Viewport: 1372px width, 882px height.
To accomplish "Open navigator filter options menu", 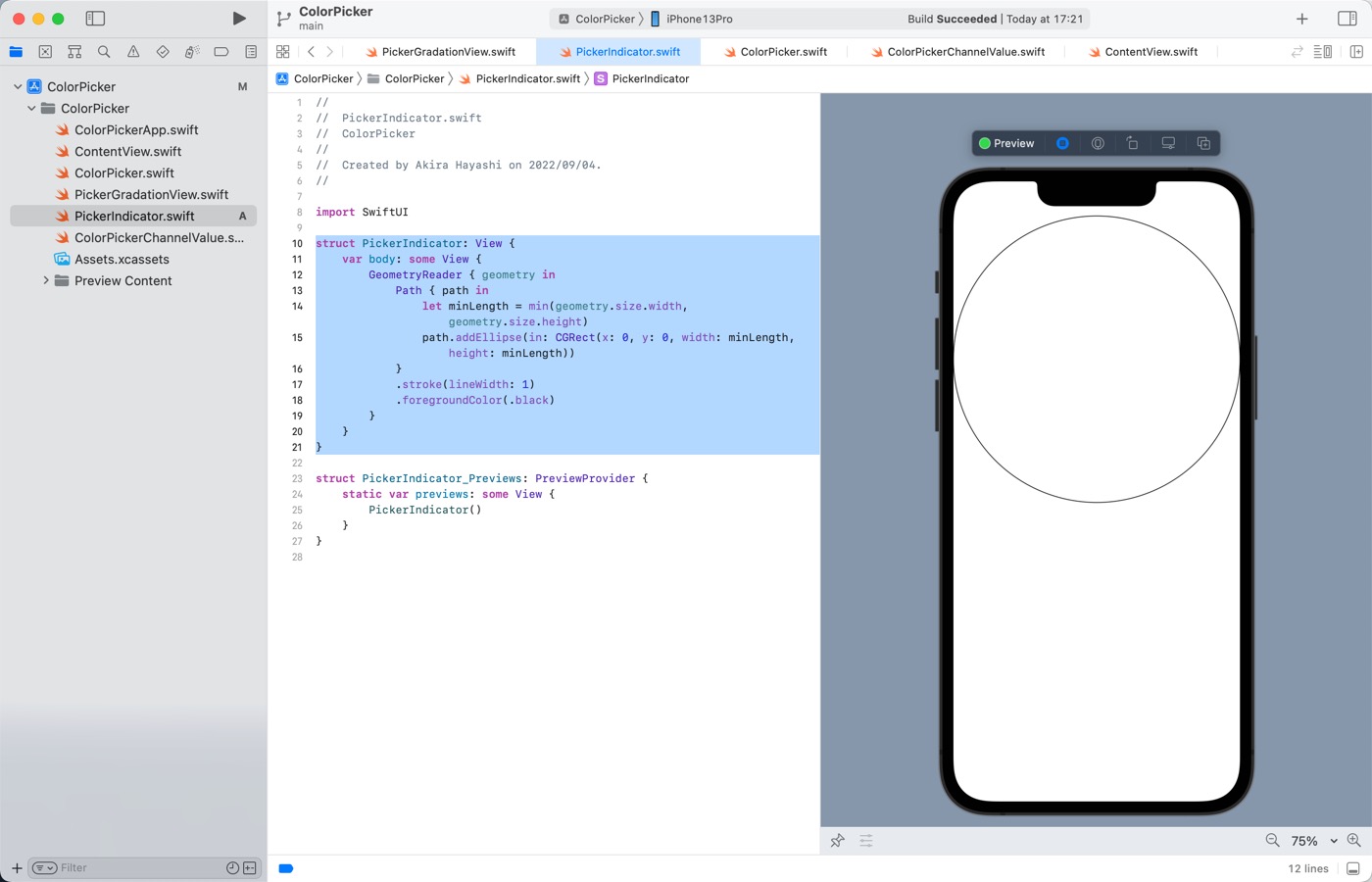I will [44, 868].
